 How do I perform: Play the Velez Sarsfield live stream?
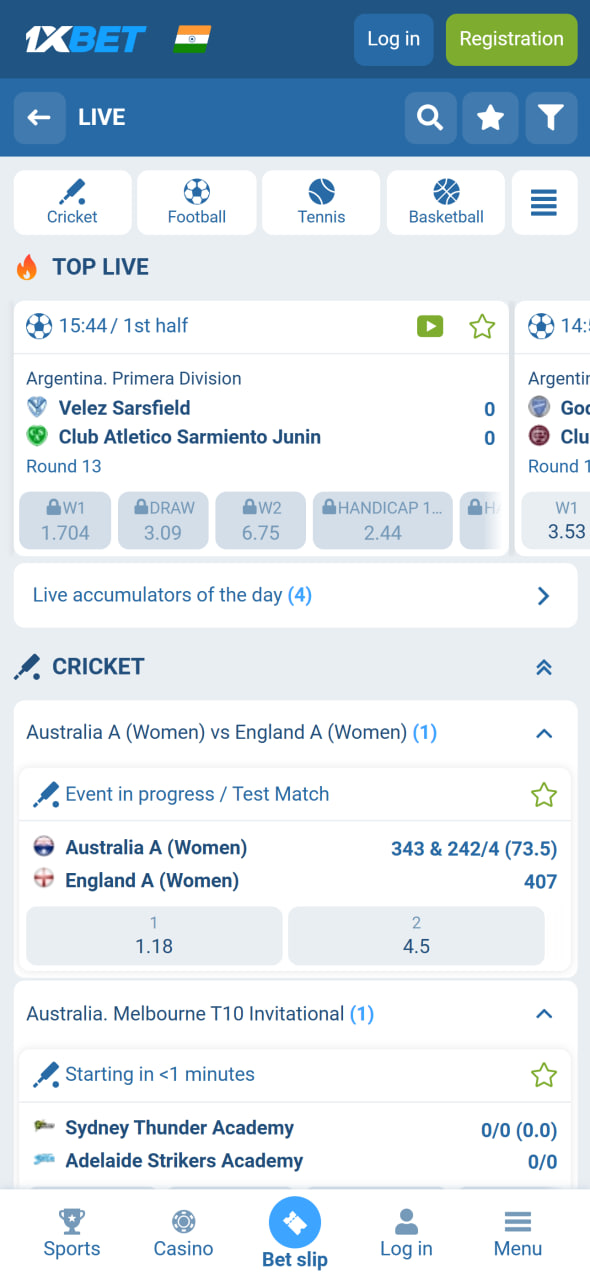(430, 326)
